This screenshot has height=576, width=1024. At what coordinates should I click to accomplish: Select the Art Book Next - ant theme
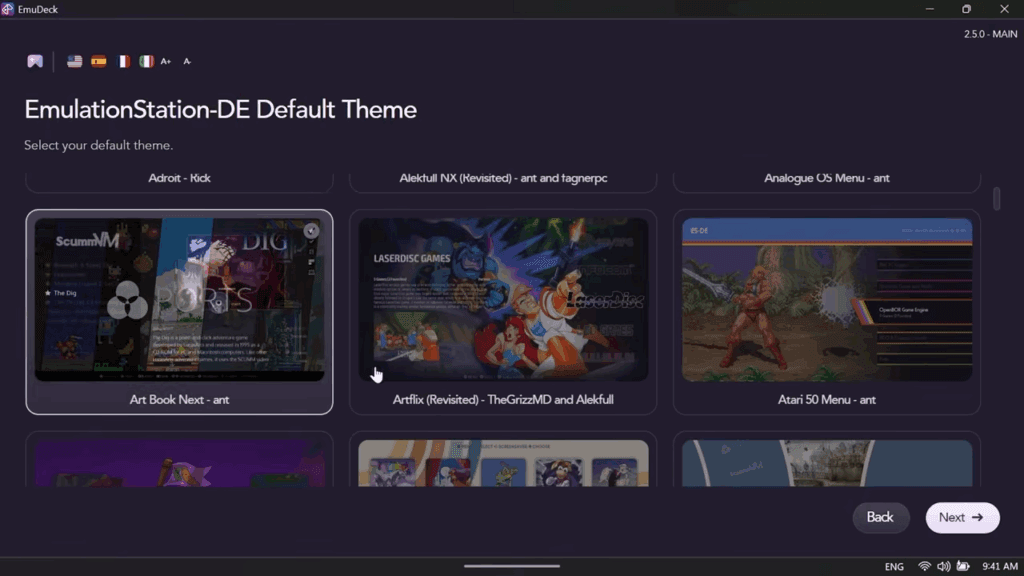[x=180, y=311]
